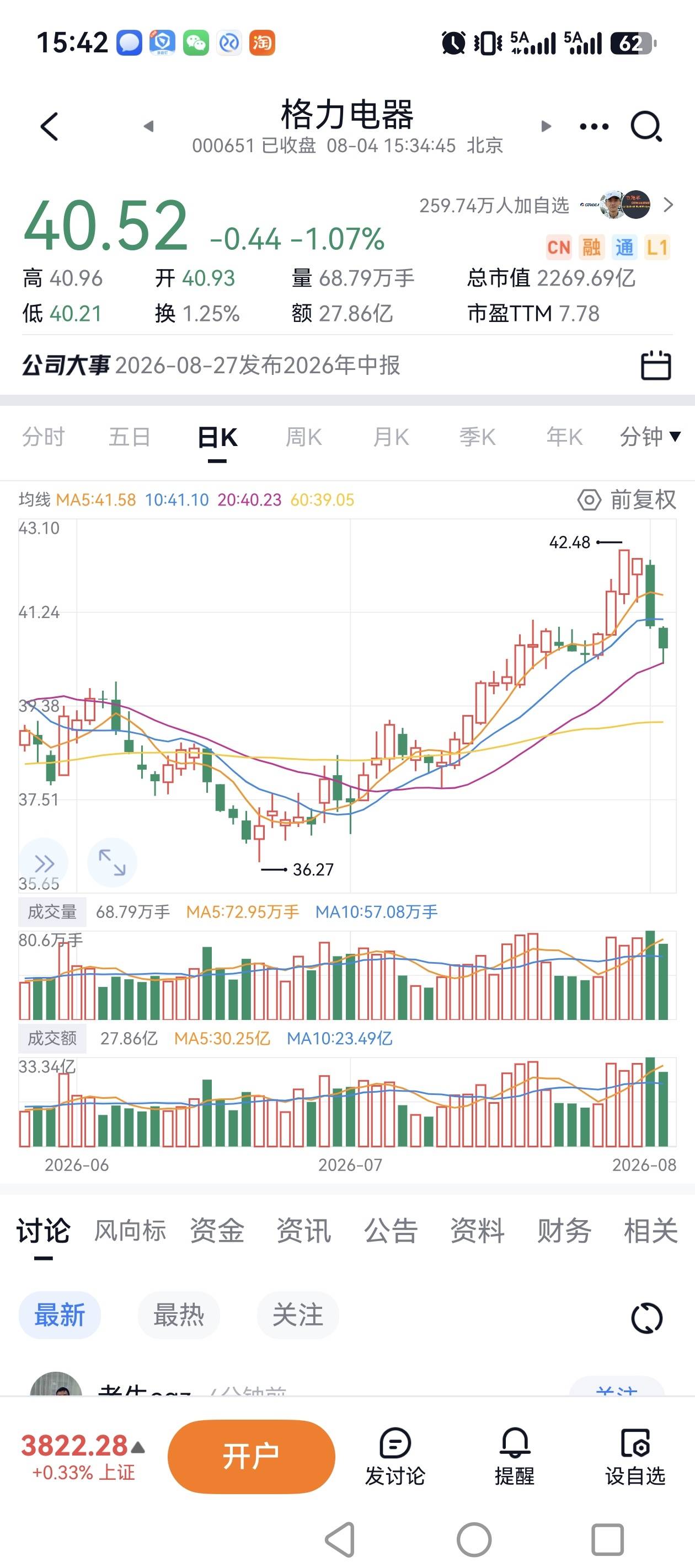
Task: Expand the watchlist followers chevron
Action: pyautogui.click(x=668, y=205)
